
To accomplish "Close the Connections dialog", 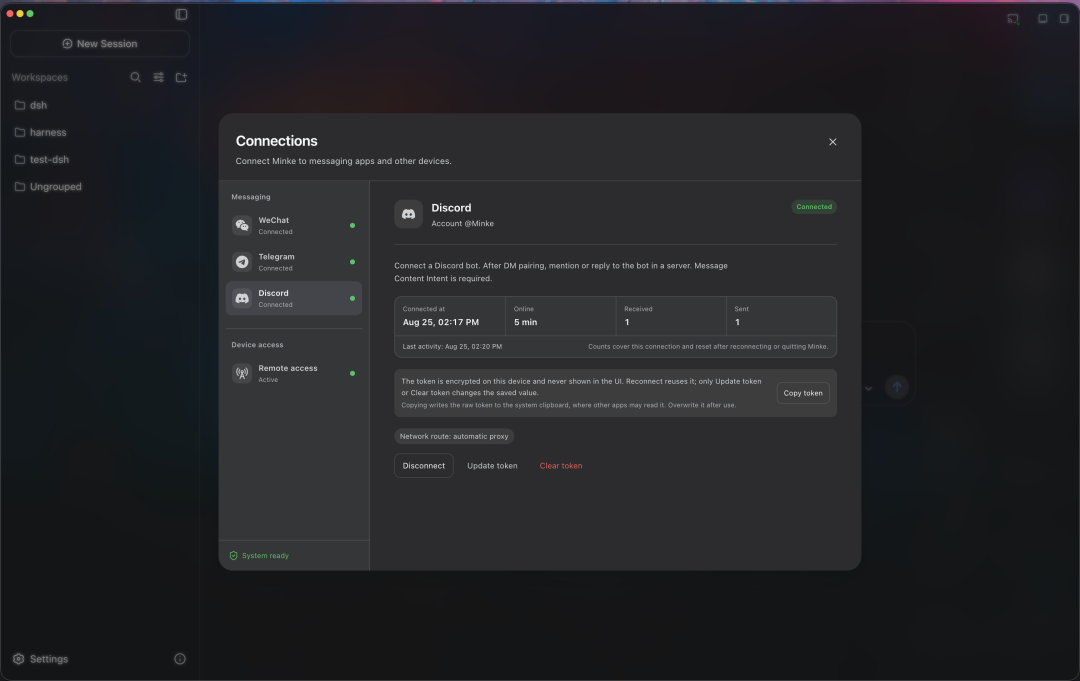I will pyautogui.click(x=833, y=142).
